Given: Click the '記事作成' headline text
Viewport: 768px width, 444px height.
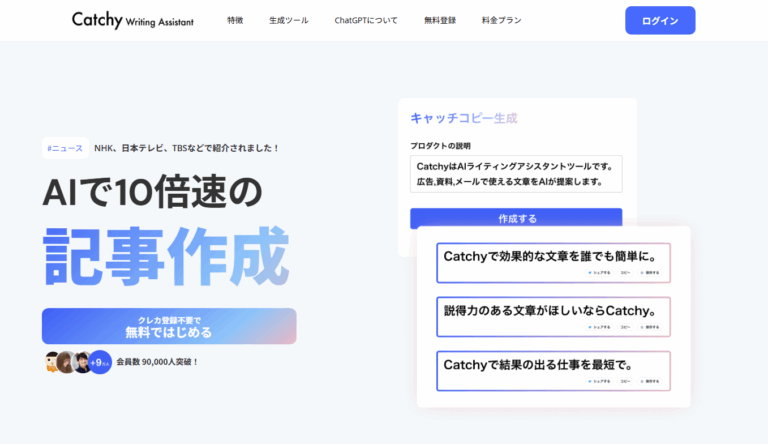Looking at the screenshot, I should tap(166, 256).
